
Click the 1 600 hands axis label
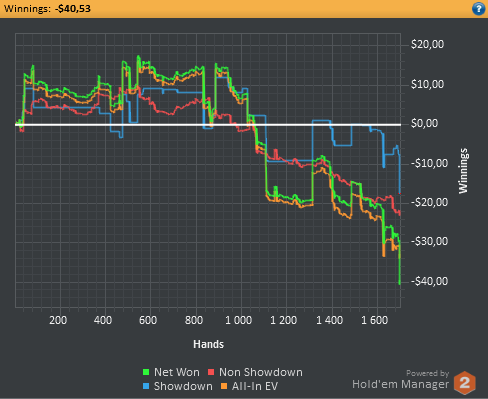tap(375, 320)
